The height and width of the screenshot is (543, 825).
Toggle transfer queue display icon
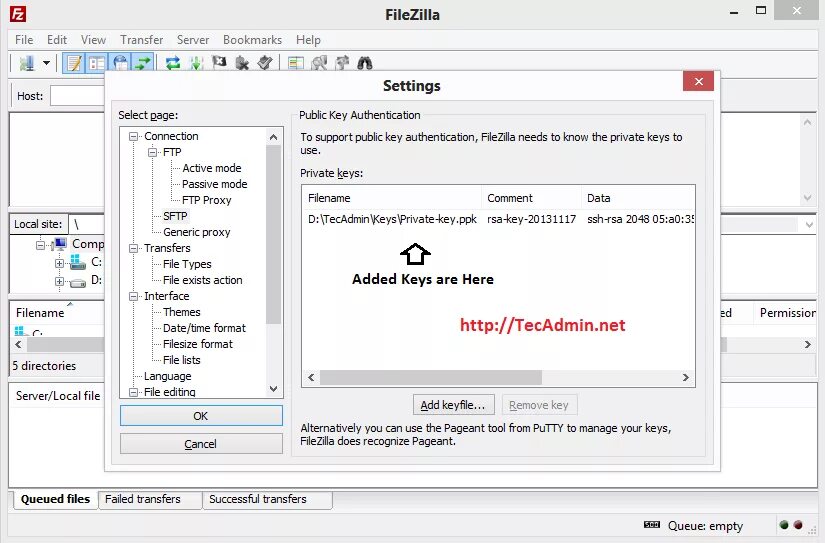[x=142, y=63]
